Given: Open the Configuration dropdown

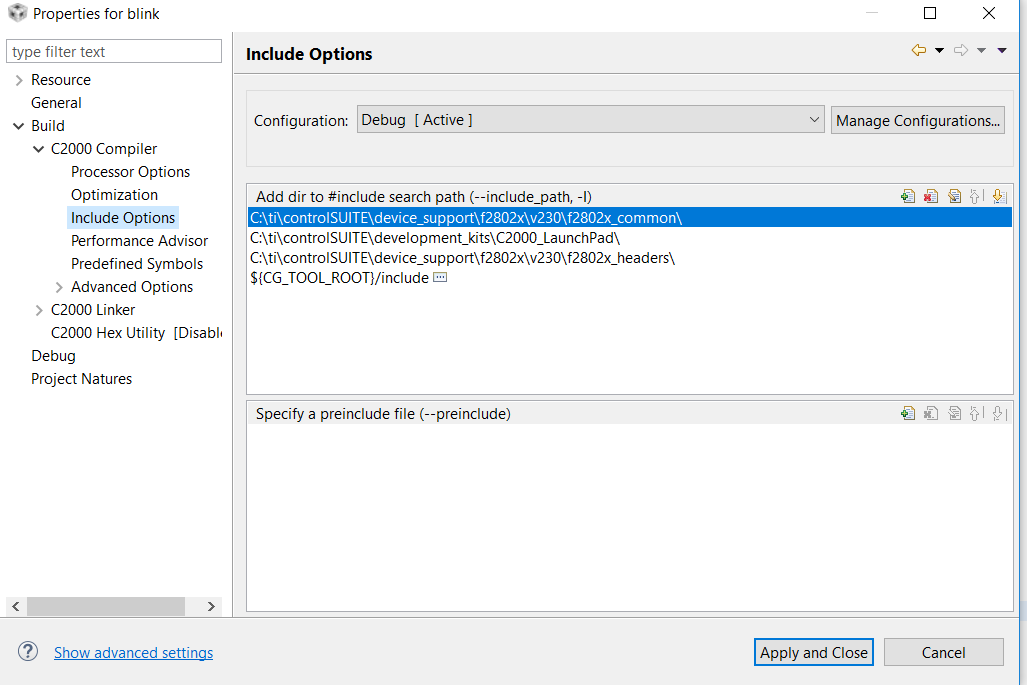Looking at the screenshot, I should point(591,120).
